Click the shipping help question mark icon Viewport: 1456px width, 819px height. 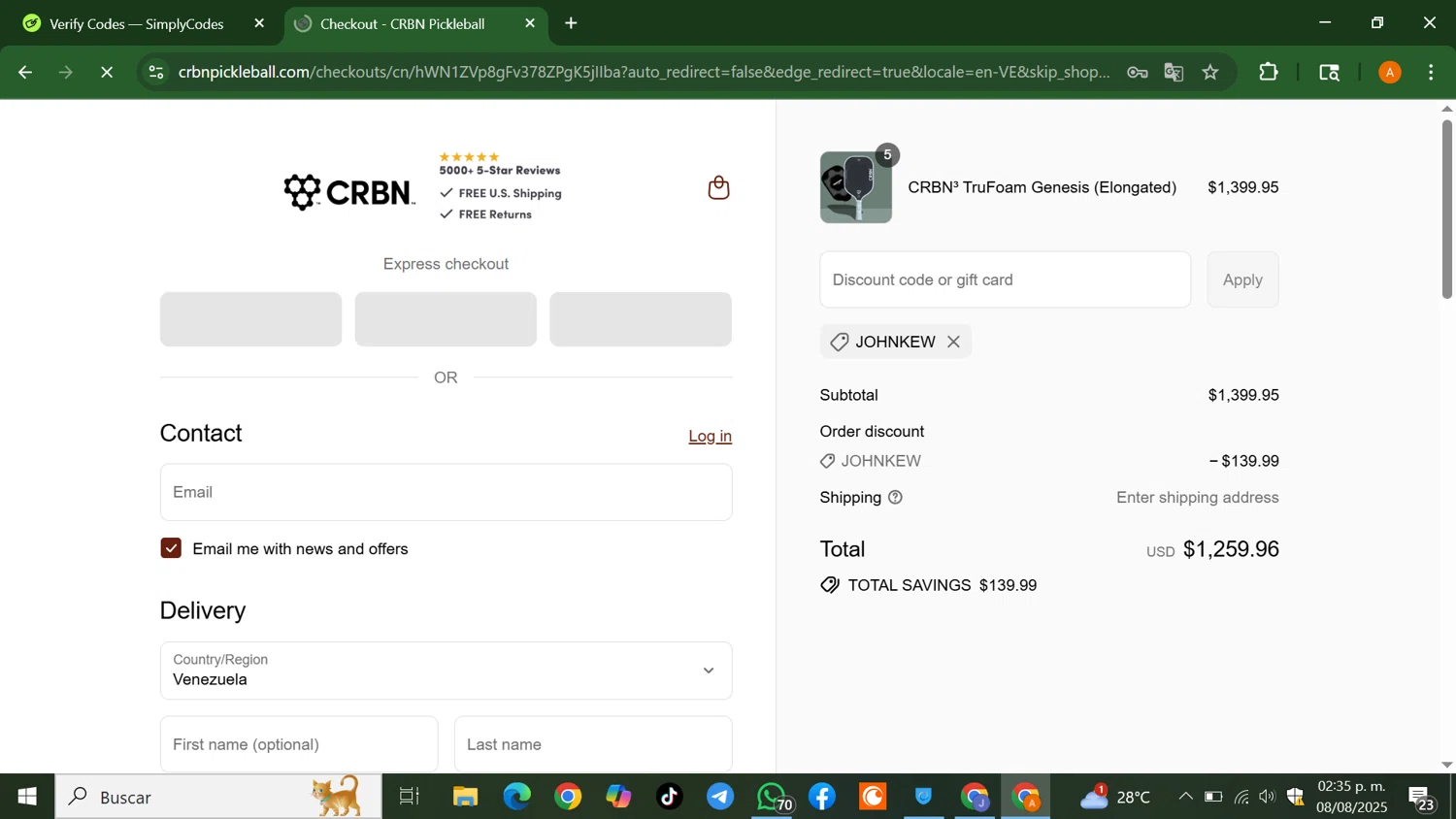coord(895,497)
